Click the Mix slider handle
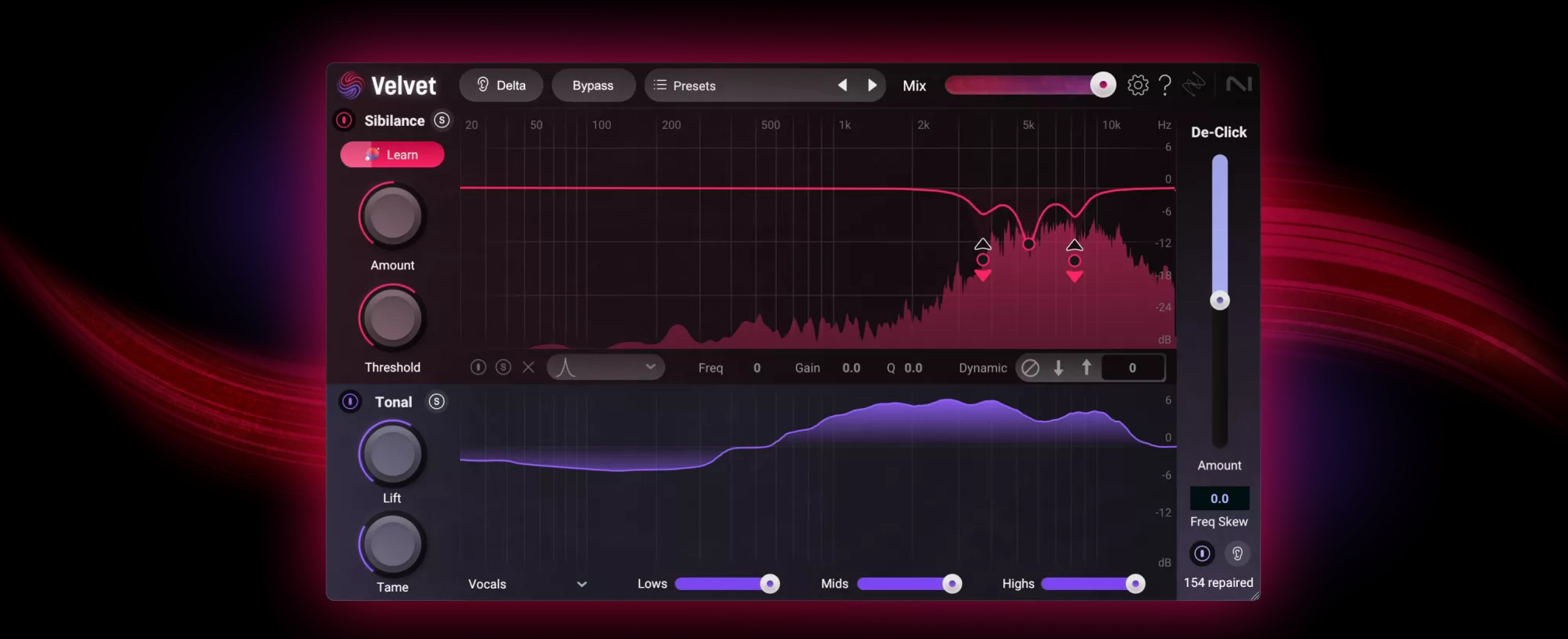 (x=1103, y=85)
